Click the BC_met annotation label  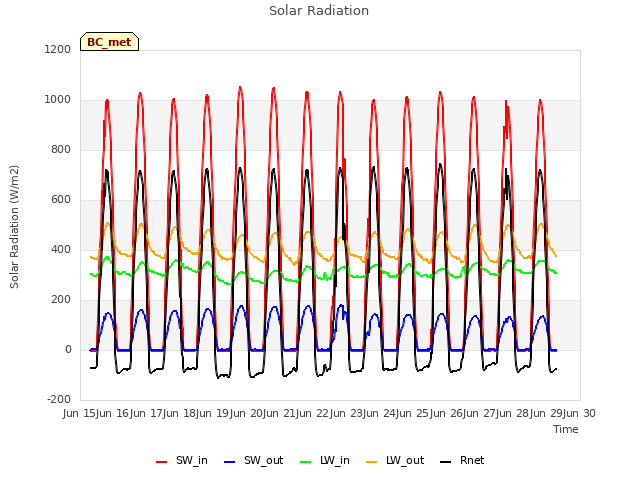109,42
